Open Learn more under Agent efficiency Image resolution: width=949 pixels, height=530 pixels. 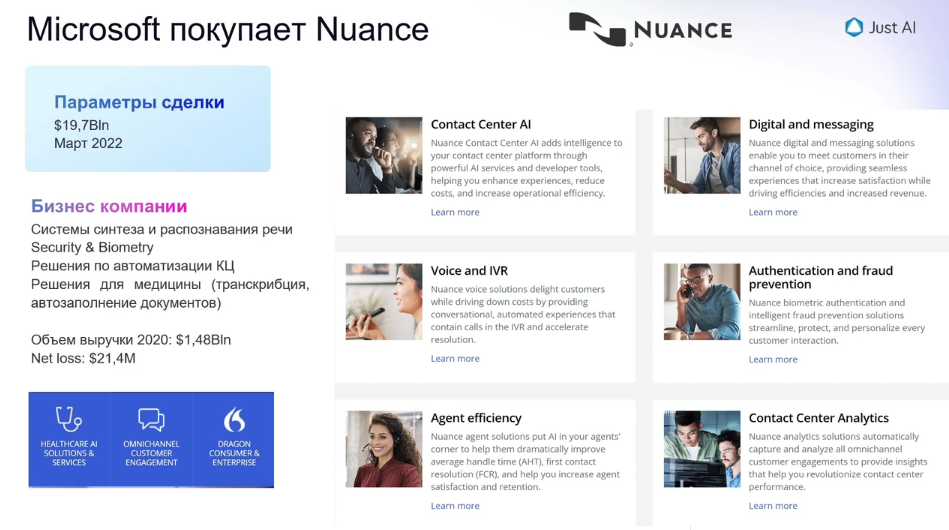pyautogui.click(x=455, y=506)
